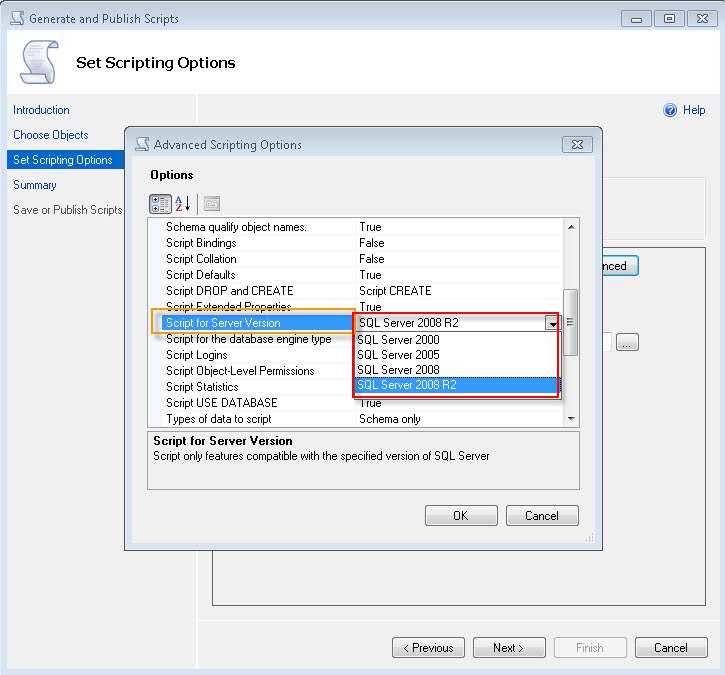Click the Save or Publish Scripts step
This screenshot has width=725, height=675.
pyautogui.click(x=68, y=210)
